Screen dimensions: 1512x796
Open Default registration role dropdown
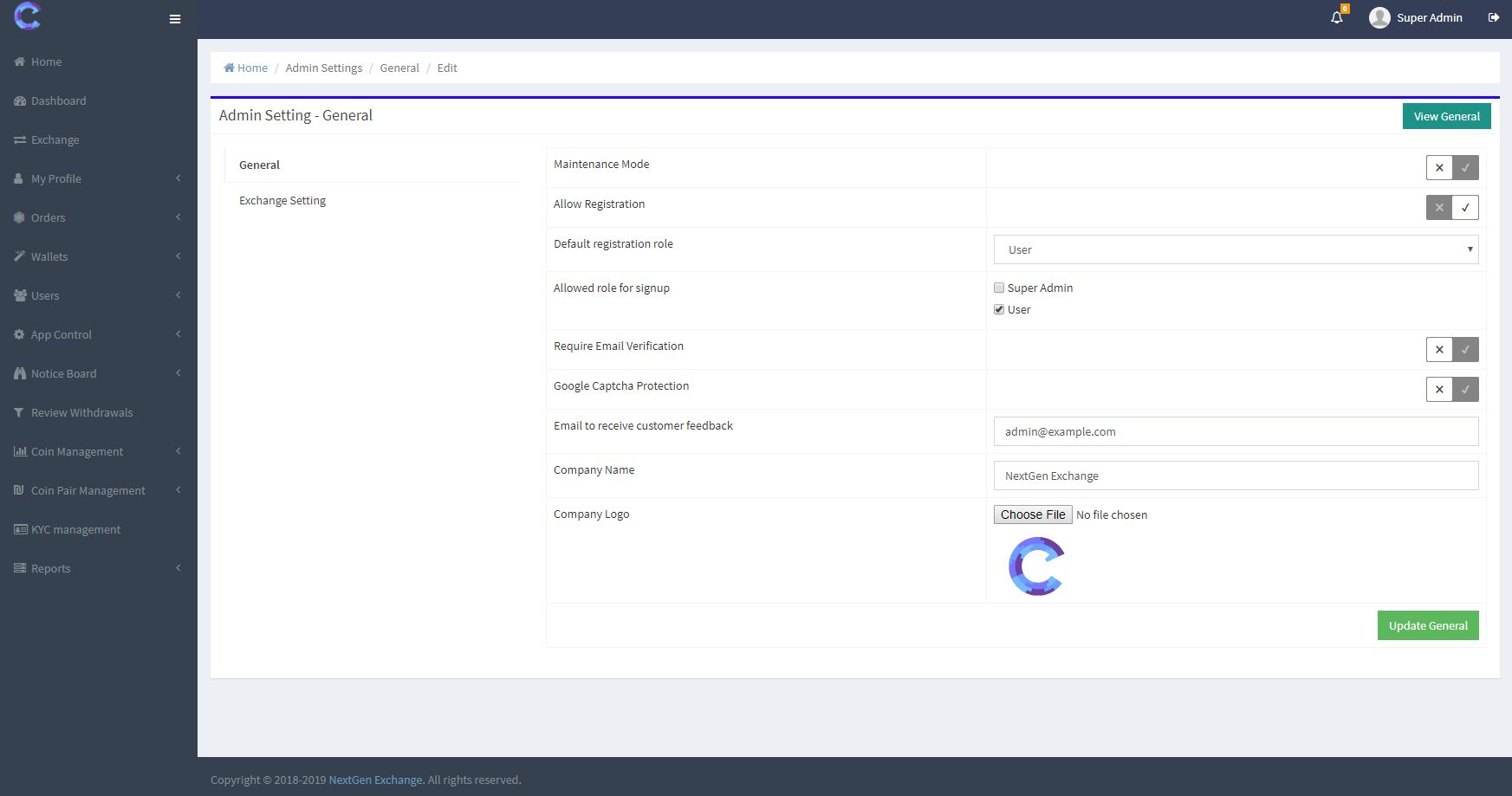1236,250
